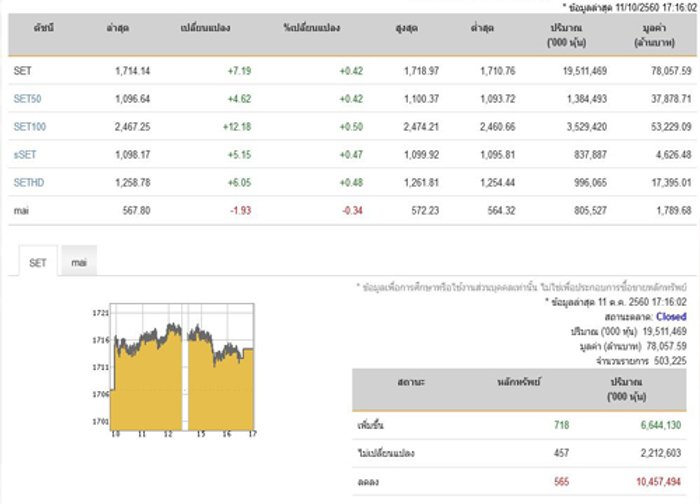The height and width of the screenshot is (504, 700).
Task: Select declining securities count 565
Action: (x=562, y=482)
